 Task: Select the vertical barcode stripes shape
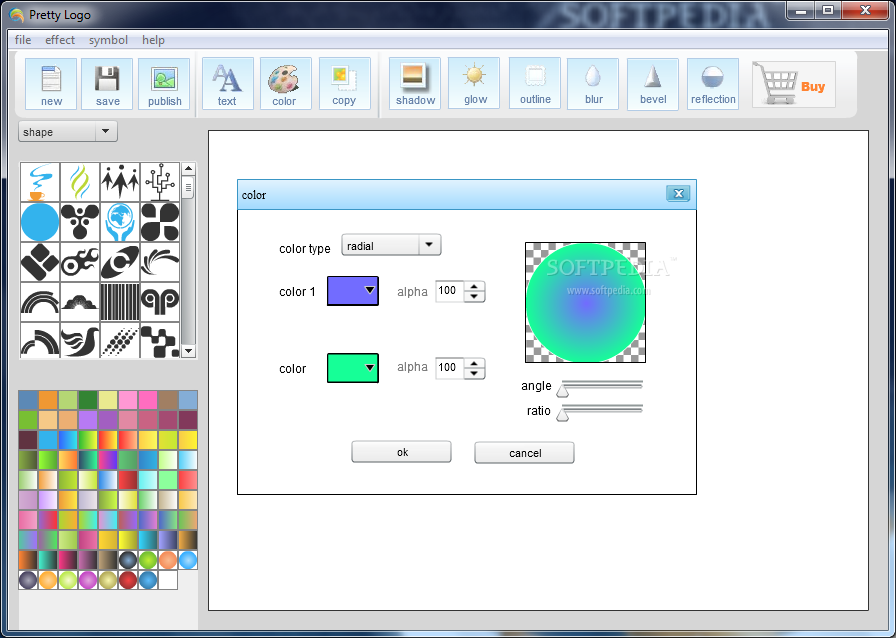coord(120,302)
